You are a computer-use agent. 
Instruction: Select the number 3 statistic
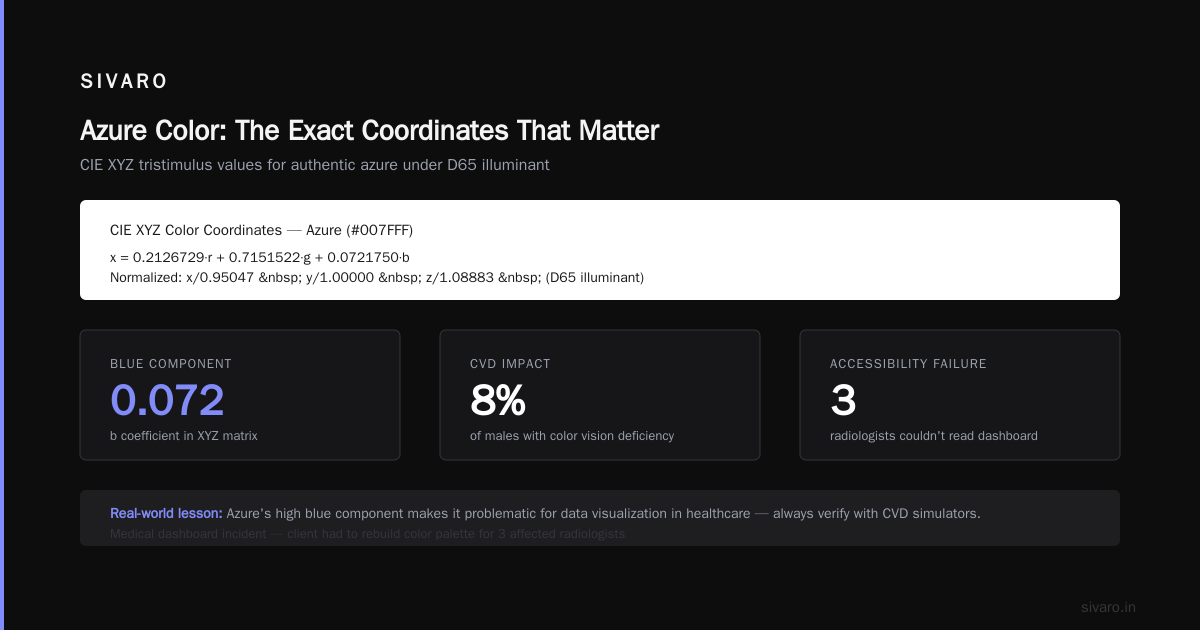pos(843,401)
